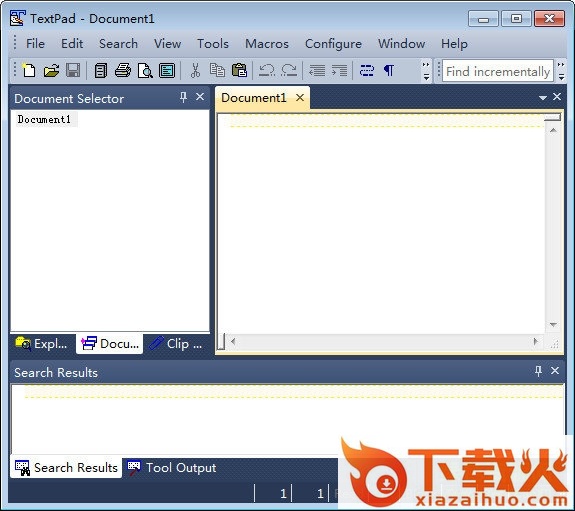Open the File menu

click(35, 44)
